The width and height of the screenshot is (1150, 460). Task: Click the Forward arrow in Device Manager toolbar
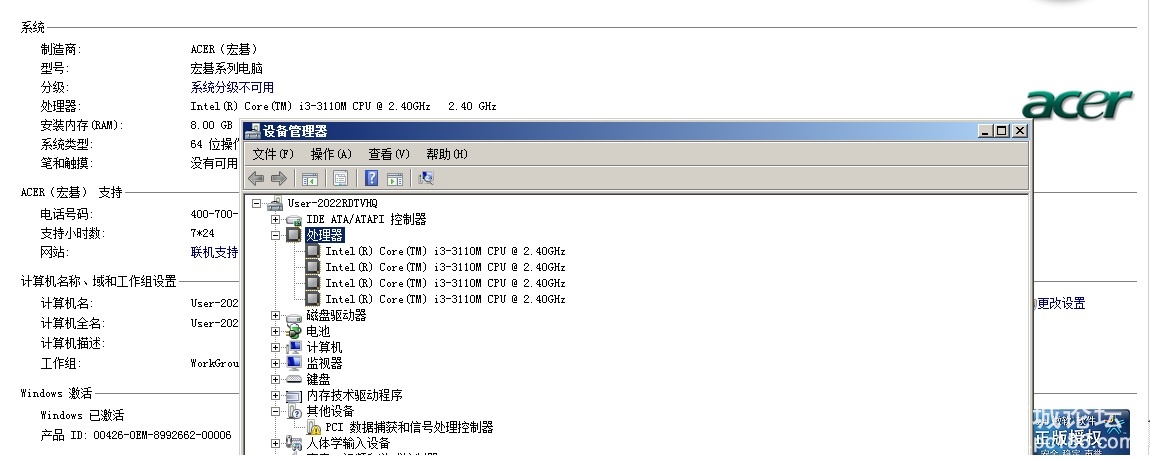279,178
